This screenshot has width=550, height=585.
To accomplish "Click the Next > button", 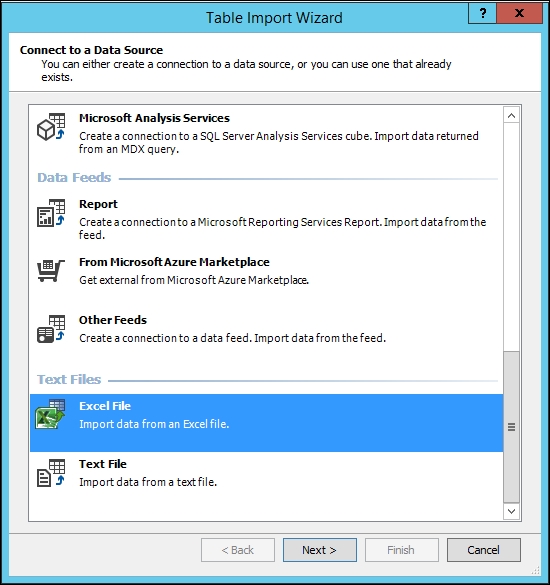I will click(x=320, y=550).
